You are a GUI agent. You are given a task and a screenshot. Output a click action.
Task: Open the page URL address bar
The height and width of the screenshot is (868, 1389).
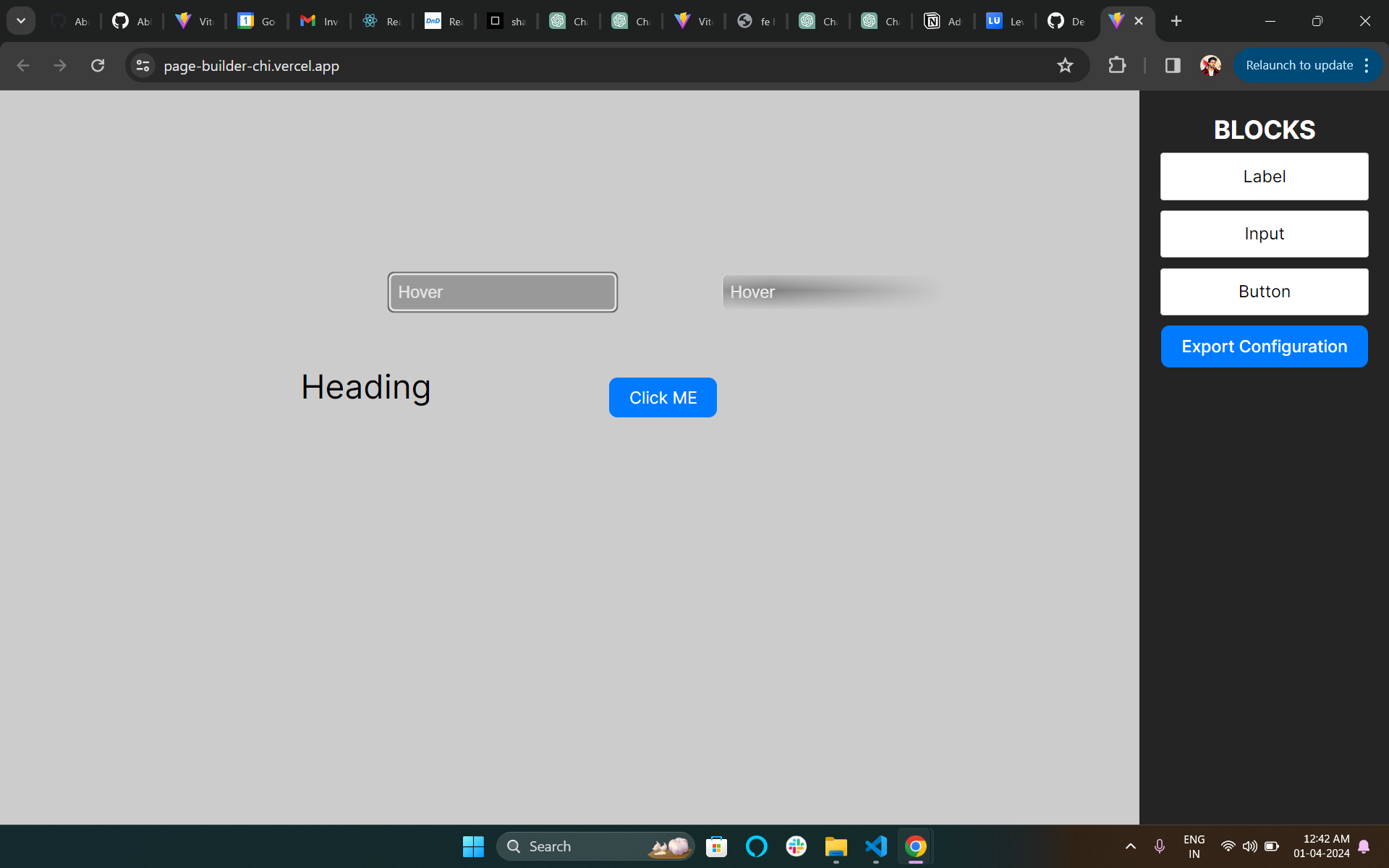tap(252, 65)
